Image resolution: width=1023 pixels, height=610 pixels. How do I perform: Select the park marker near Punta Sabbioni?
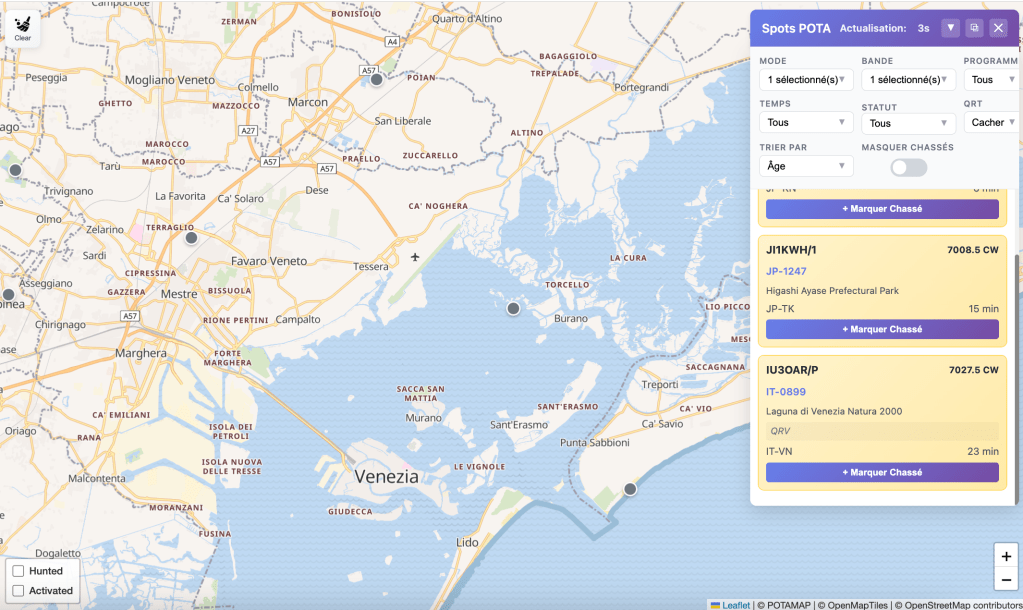[630, 489]
